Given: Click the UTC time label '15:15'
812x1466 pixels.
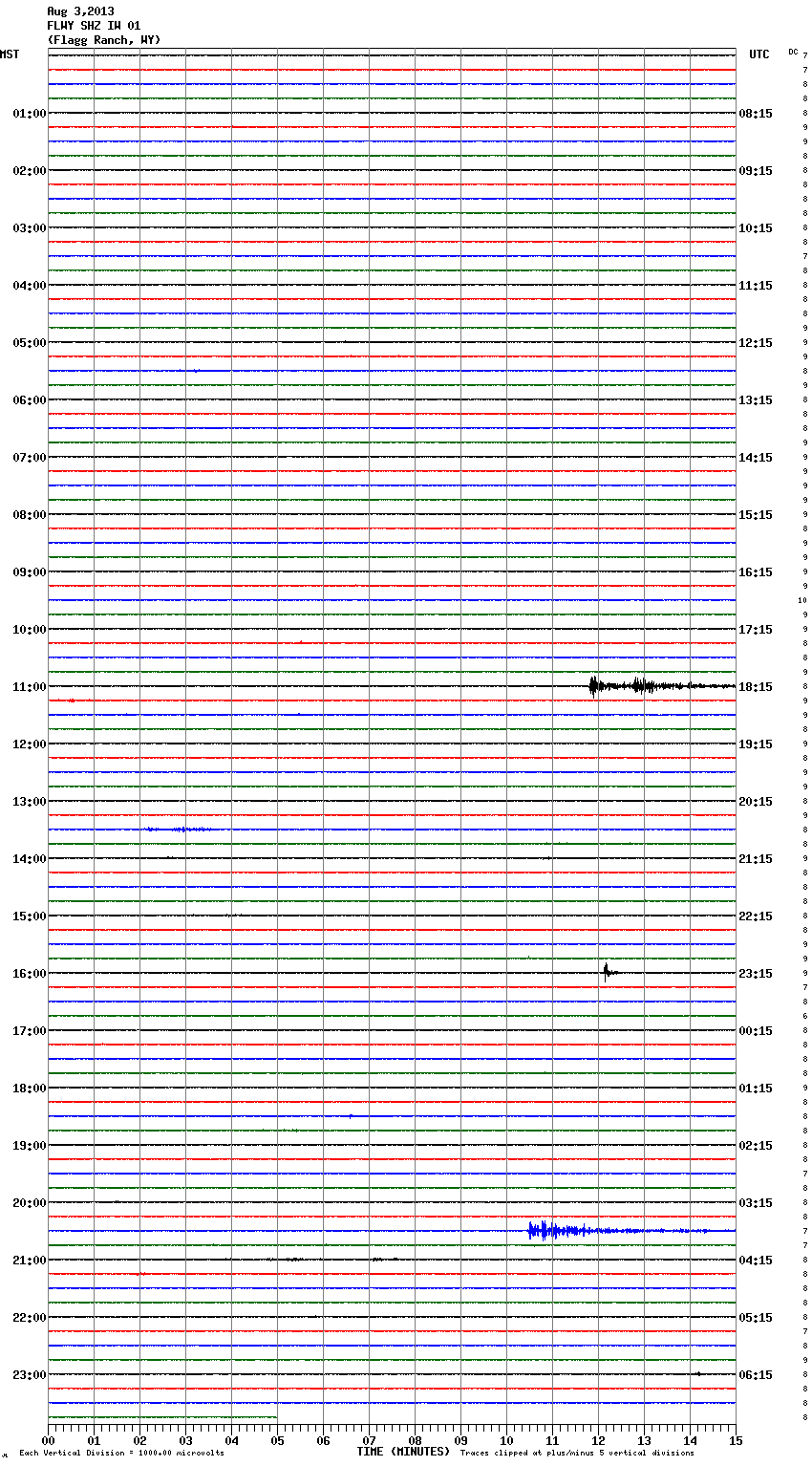Looking at the screenshot, I should (756, 515).
